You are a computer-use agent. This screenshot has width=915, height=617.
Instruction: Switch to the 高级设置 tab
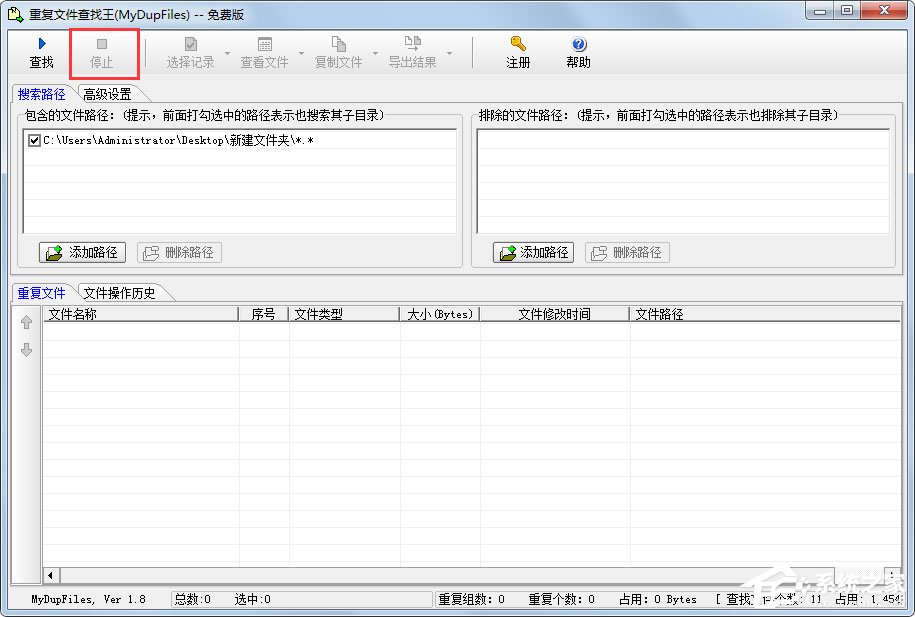tap(107, 94)
